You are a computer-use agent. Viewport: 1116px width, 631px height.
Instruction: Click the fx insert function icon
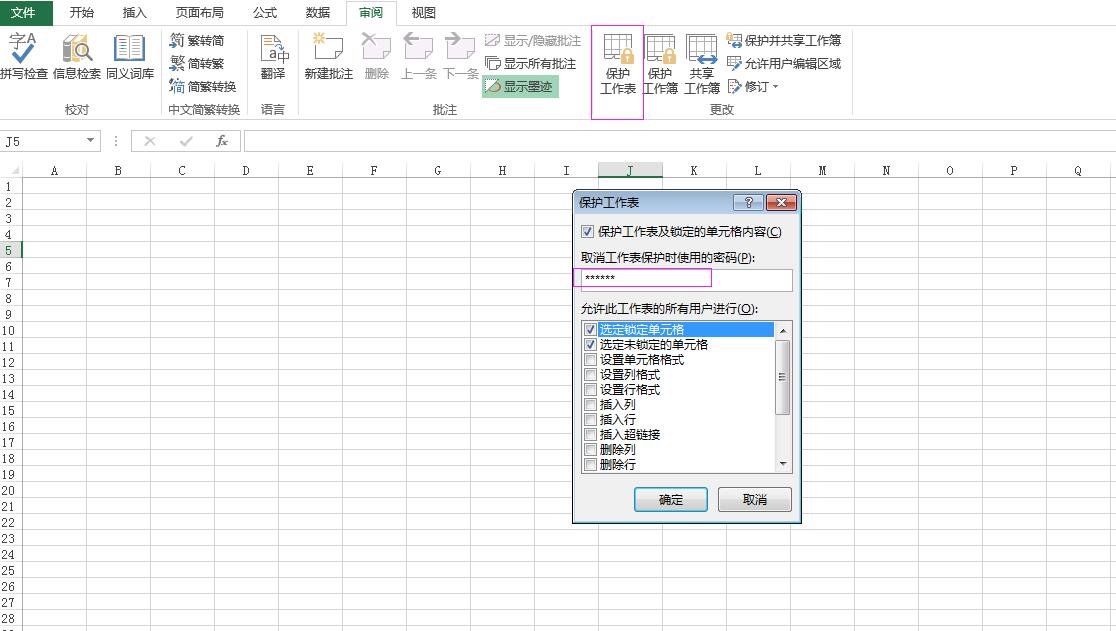pos(222,141)
